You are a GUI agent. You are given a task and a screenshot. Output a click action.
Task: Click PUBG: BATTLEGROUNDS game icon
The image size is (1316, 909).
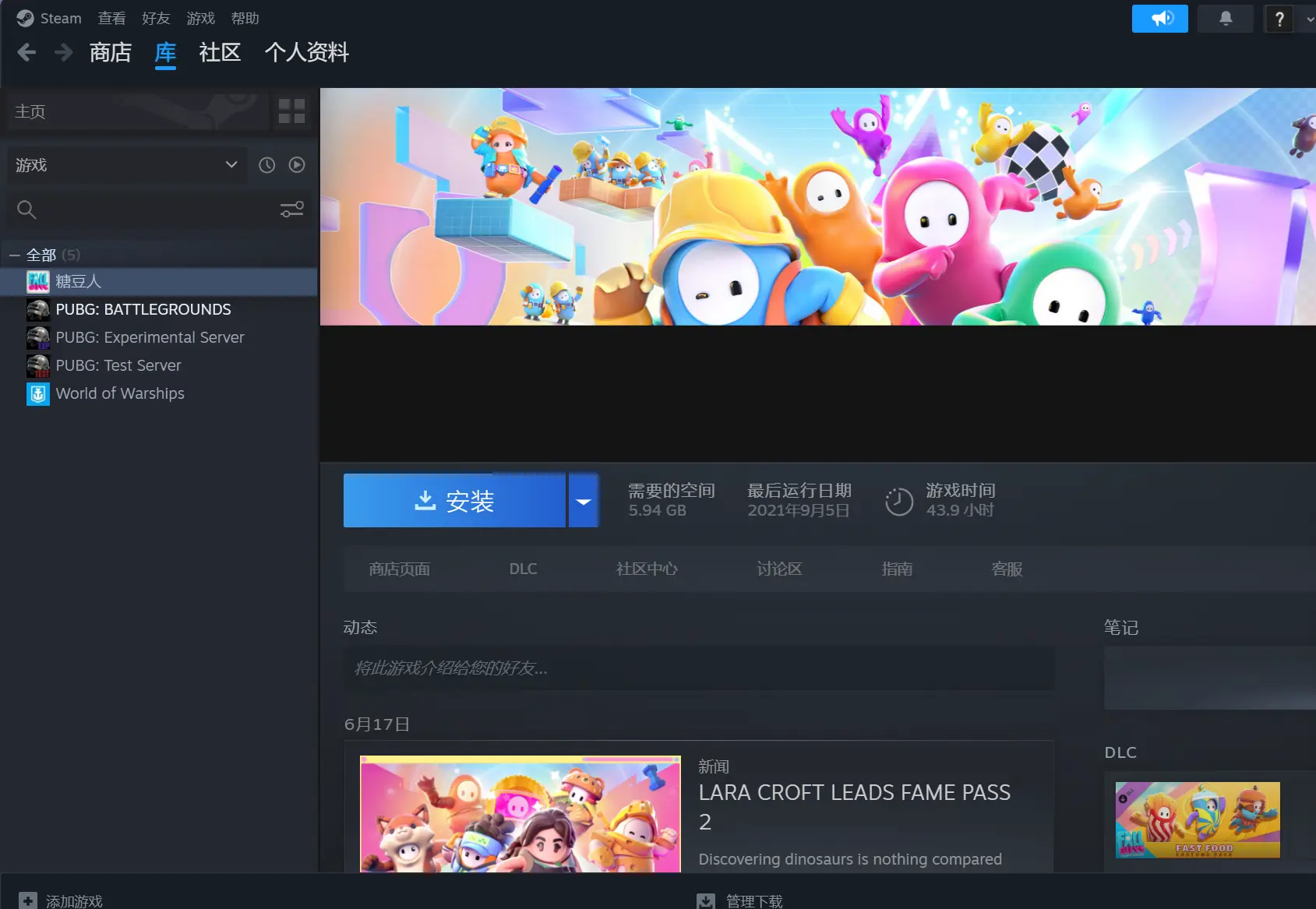[x=37, y=309]
